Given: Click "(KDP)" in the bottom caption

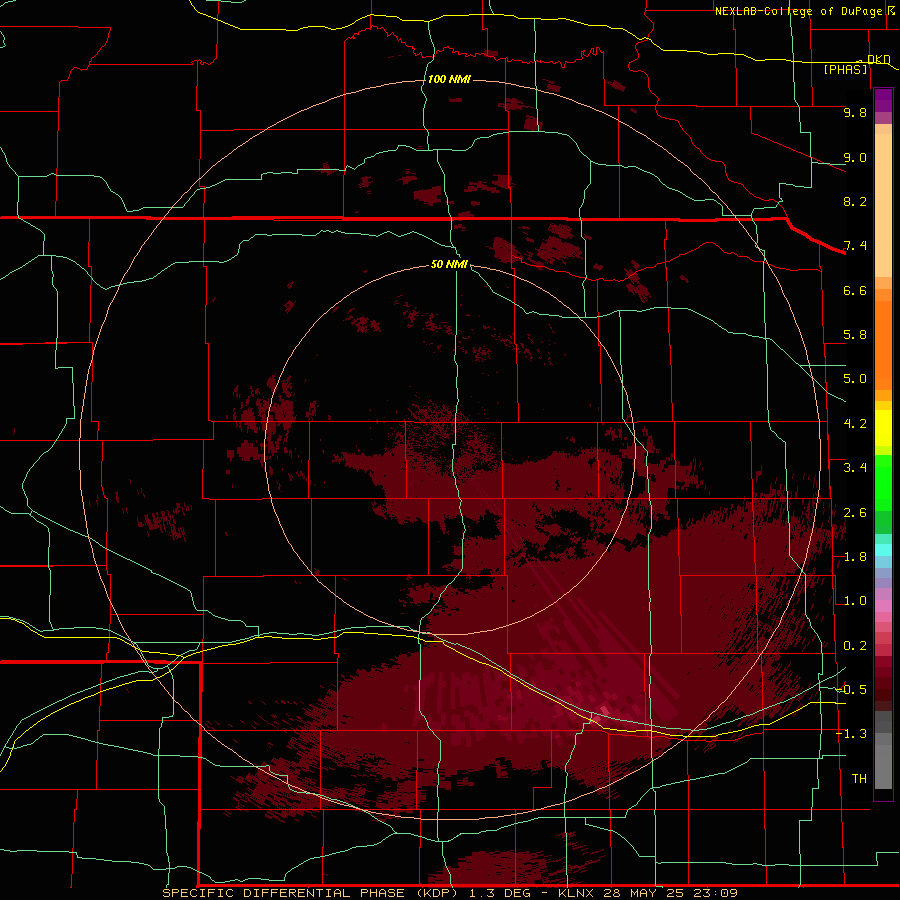Looking at the screenshot, I should click(x=438, y=893).
